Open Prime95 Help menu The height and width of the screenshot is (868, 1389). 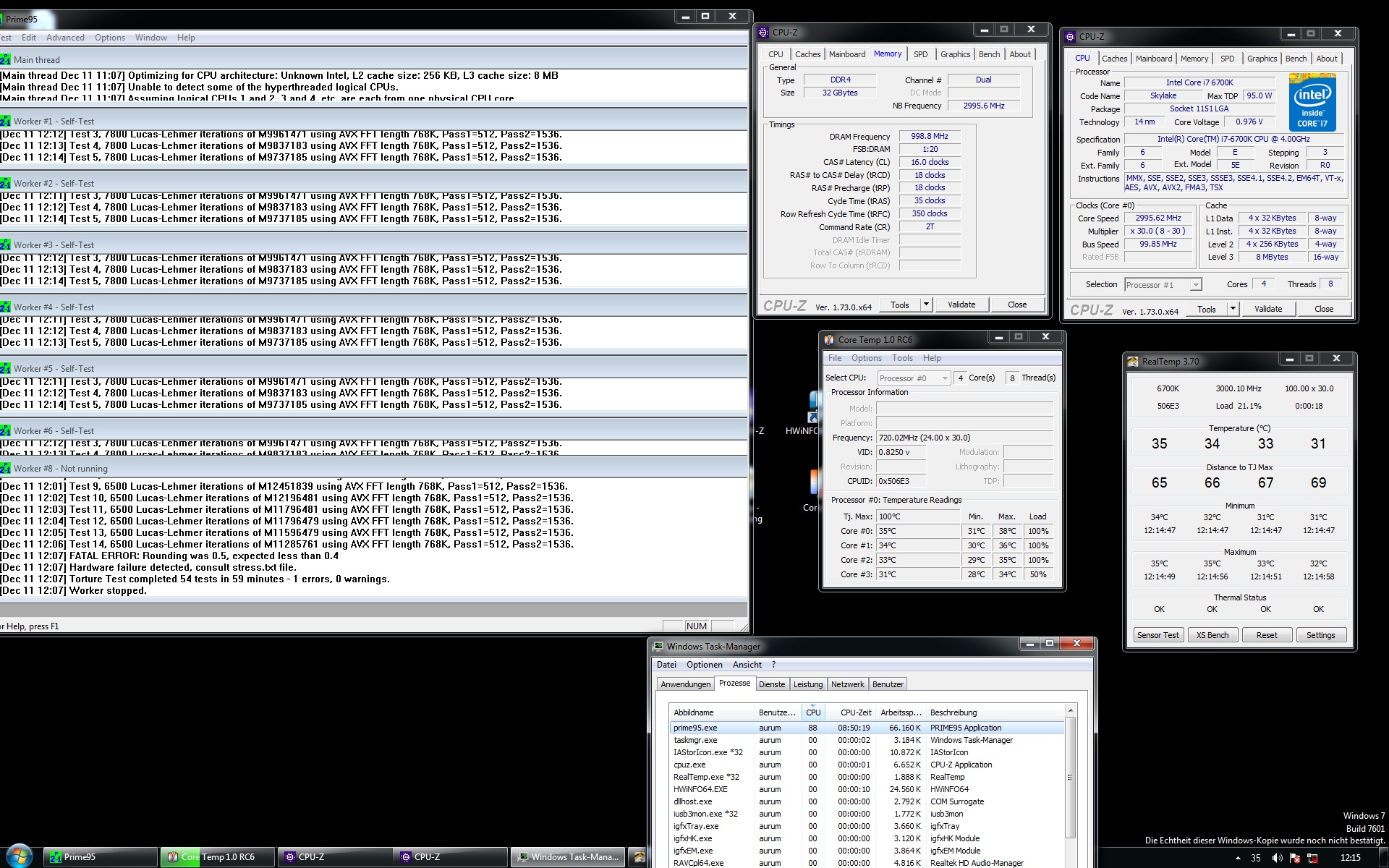(186, 38)
